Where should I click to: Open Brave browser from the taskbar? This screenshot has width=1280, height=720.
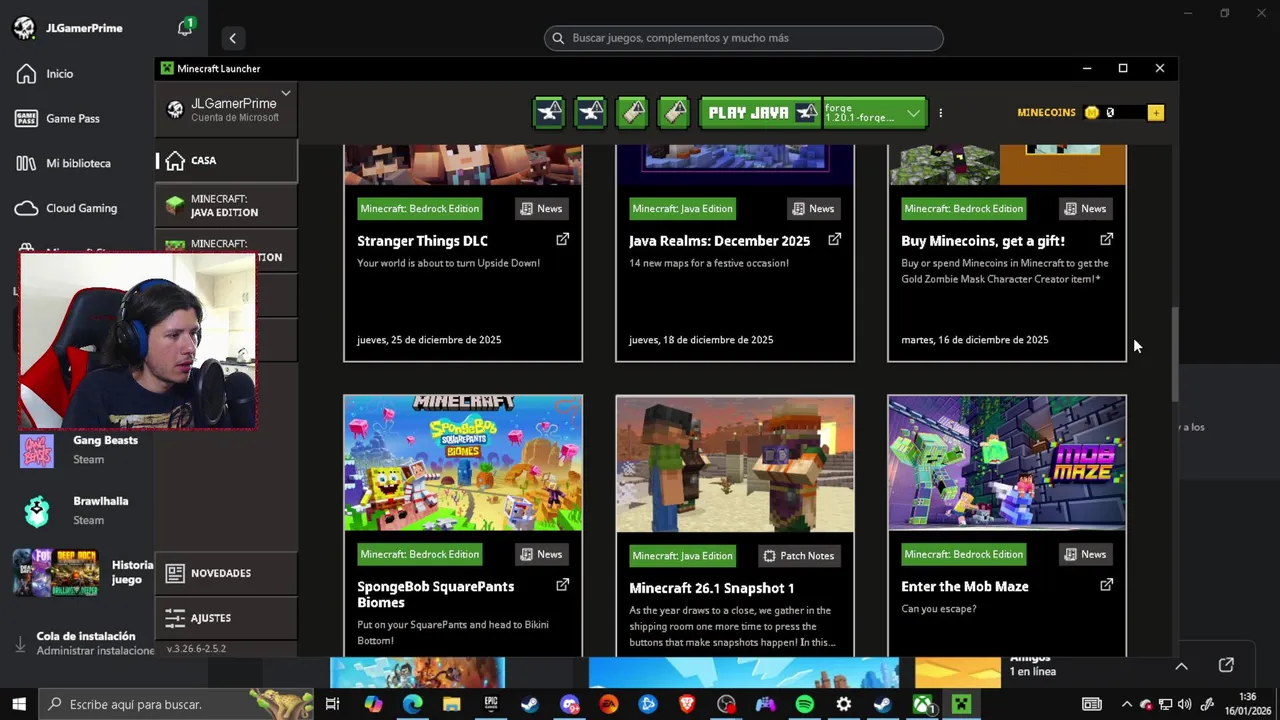(687, 704)
